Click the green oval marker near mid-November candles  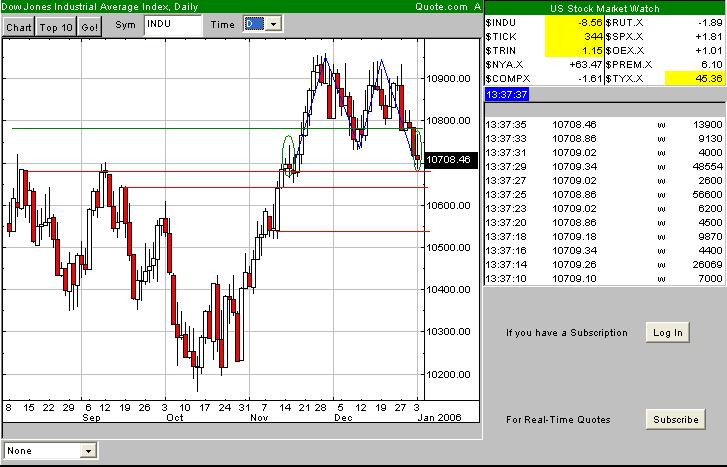288,156
